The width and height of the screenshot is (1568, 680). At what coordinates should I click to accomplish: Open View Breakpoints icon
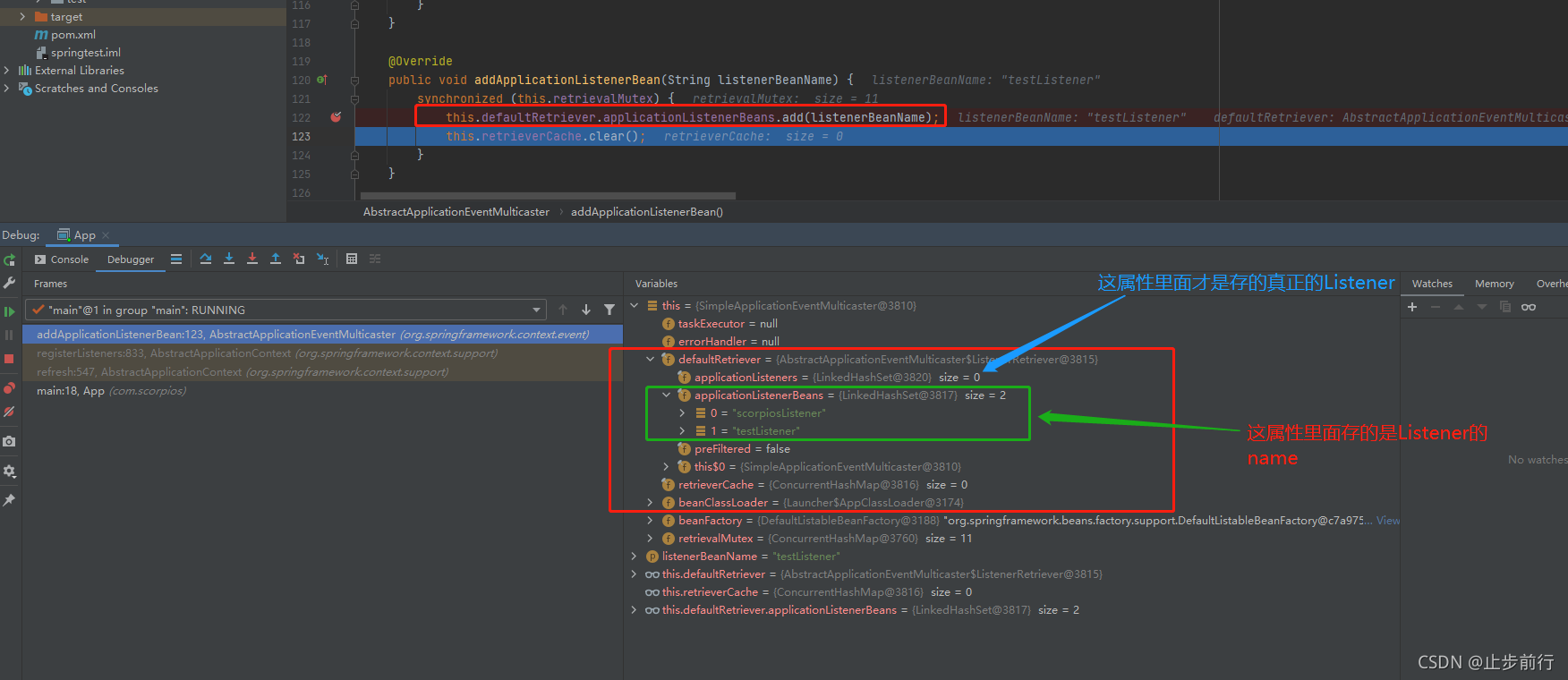click(10, 387)
